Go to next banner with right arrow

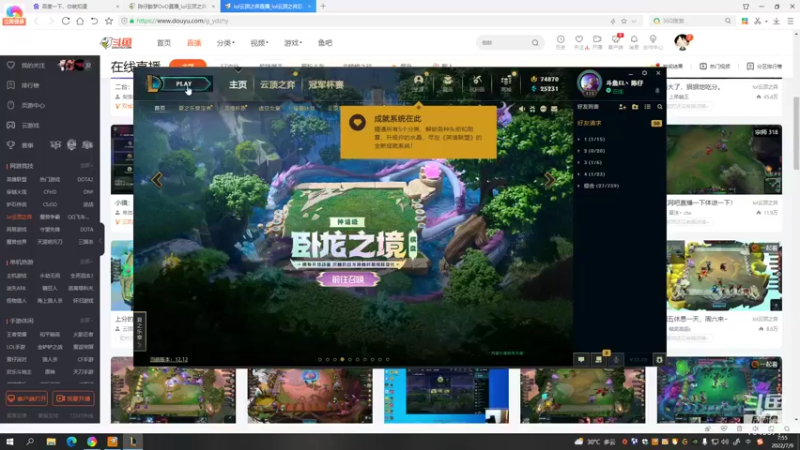click(x=549, y=180)
